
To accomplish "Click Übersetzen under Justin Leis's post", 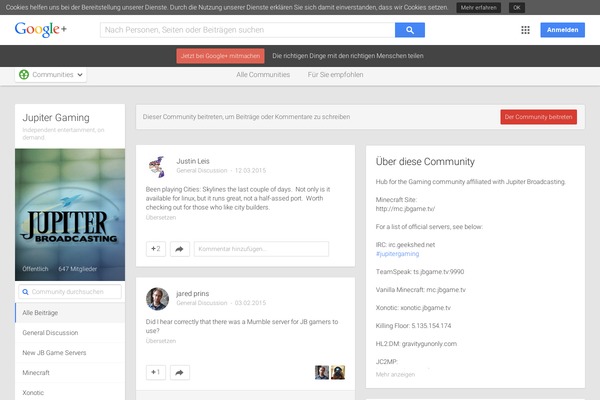I will (x=161, y=217).
